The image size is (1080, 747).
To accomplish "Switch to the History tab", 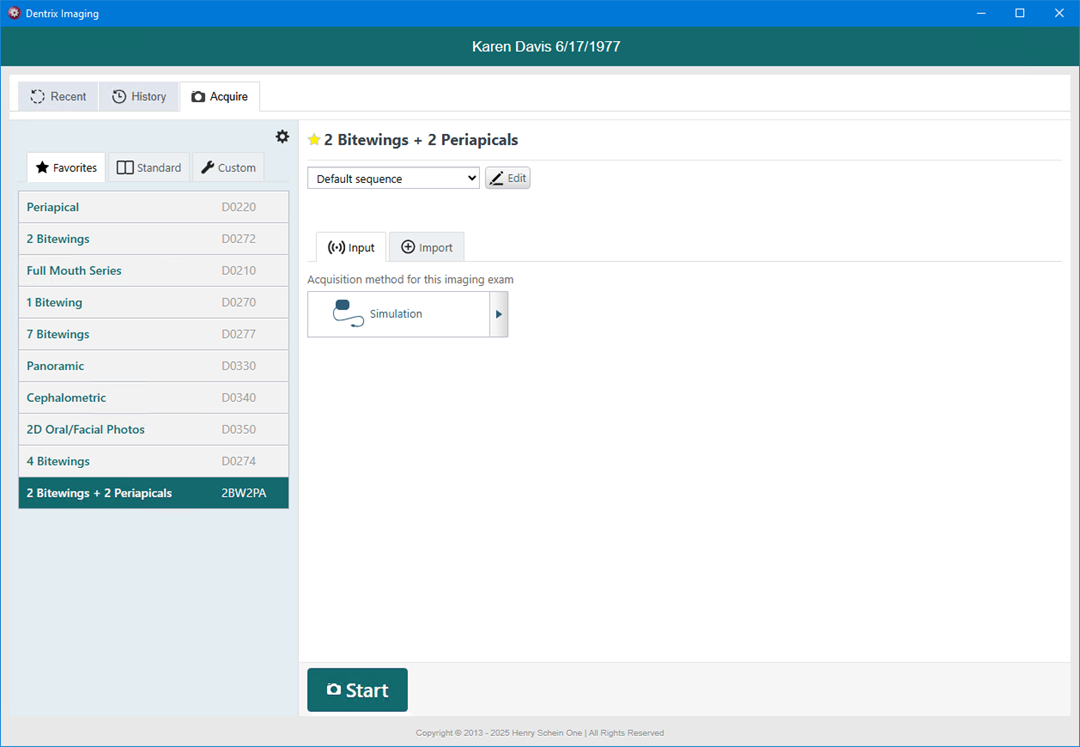I will pyautogui.click(x=139, y=97).
